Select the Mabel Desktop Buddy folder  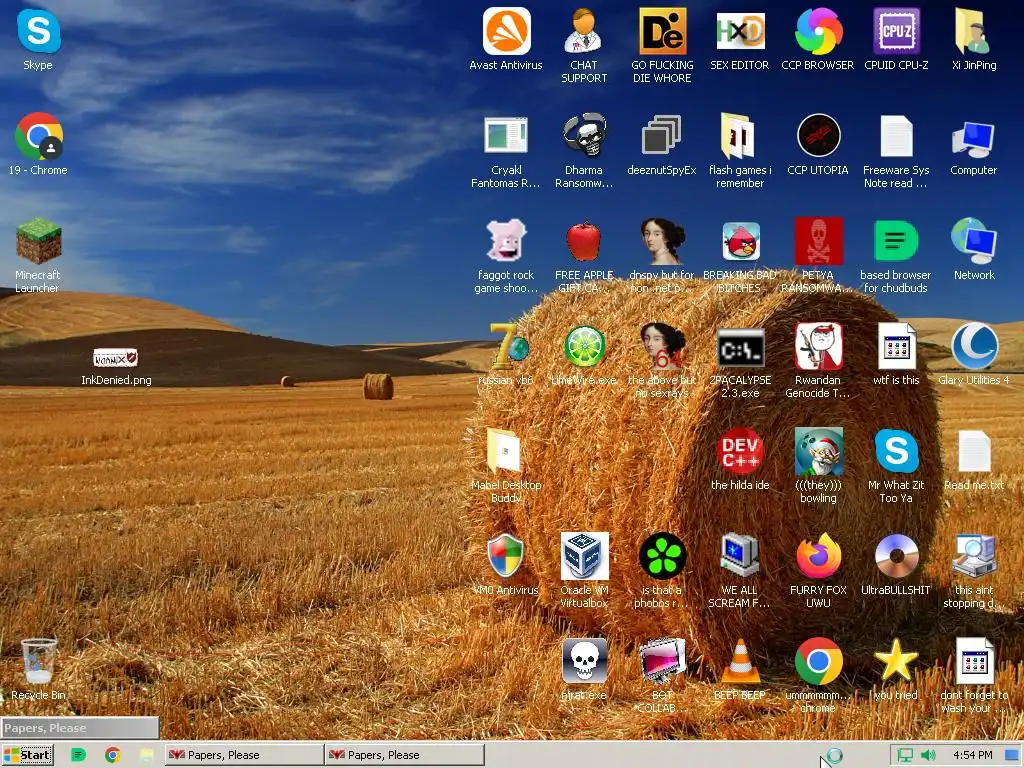pyautogui.click(x=505, y=451)
